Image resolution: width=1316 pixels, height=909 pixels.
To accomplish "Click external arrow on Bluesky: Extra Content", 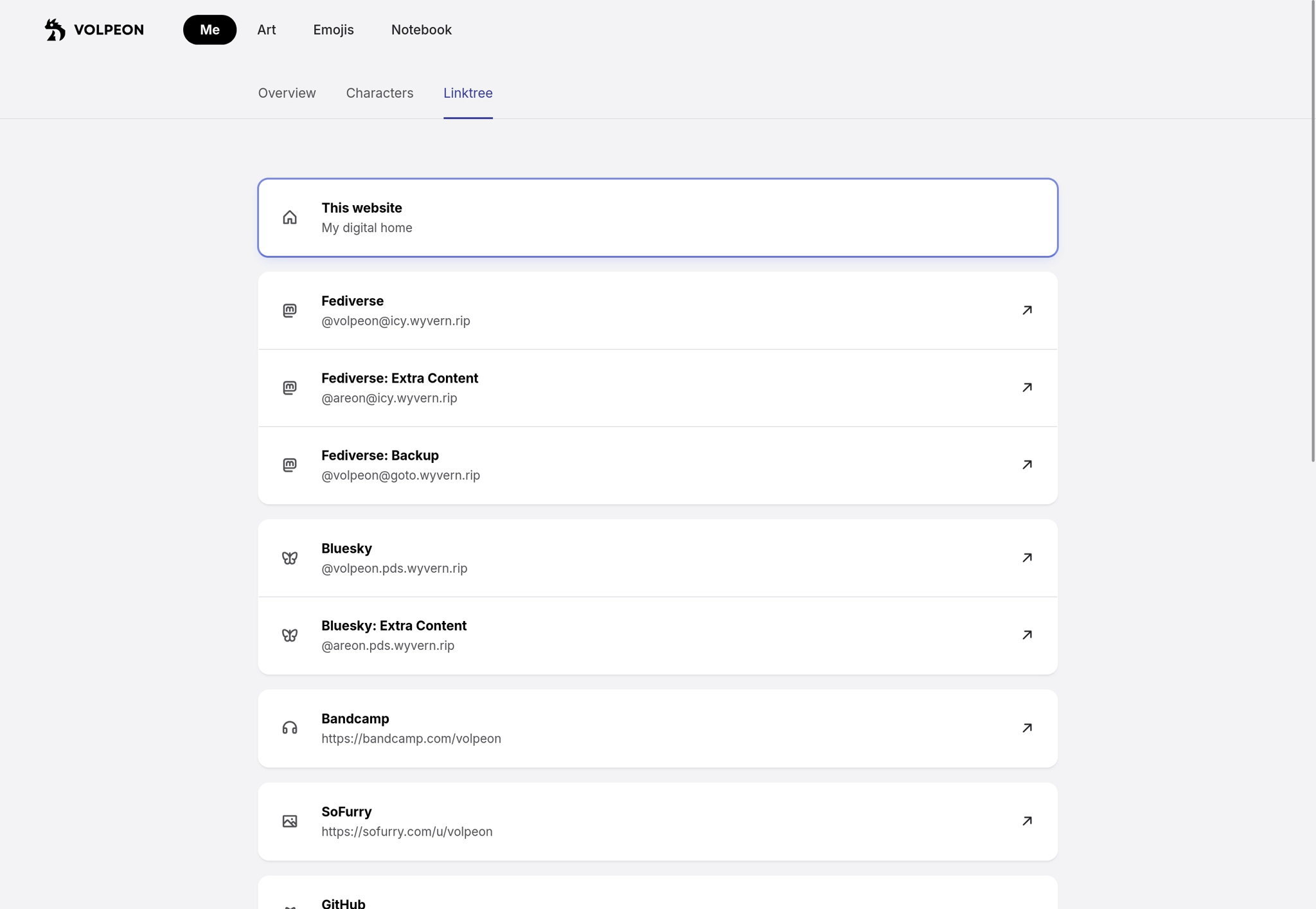I will 1027,635.
